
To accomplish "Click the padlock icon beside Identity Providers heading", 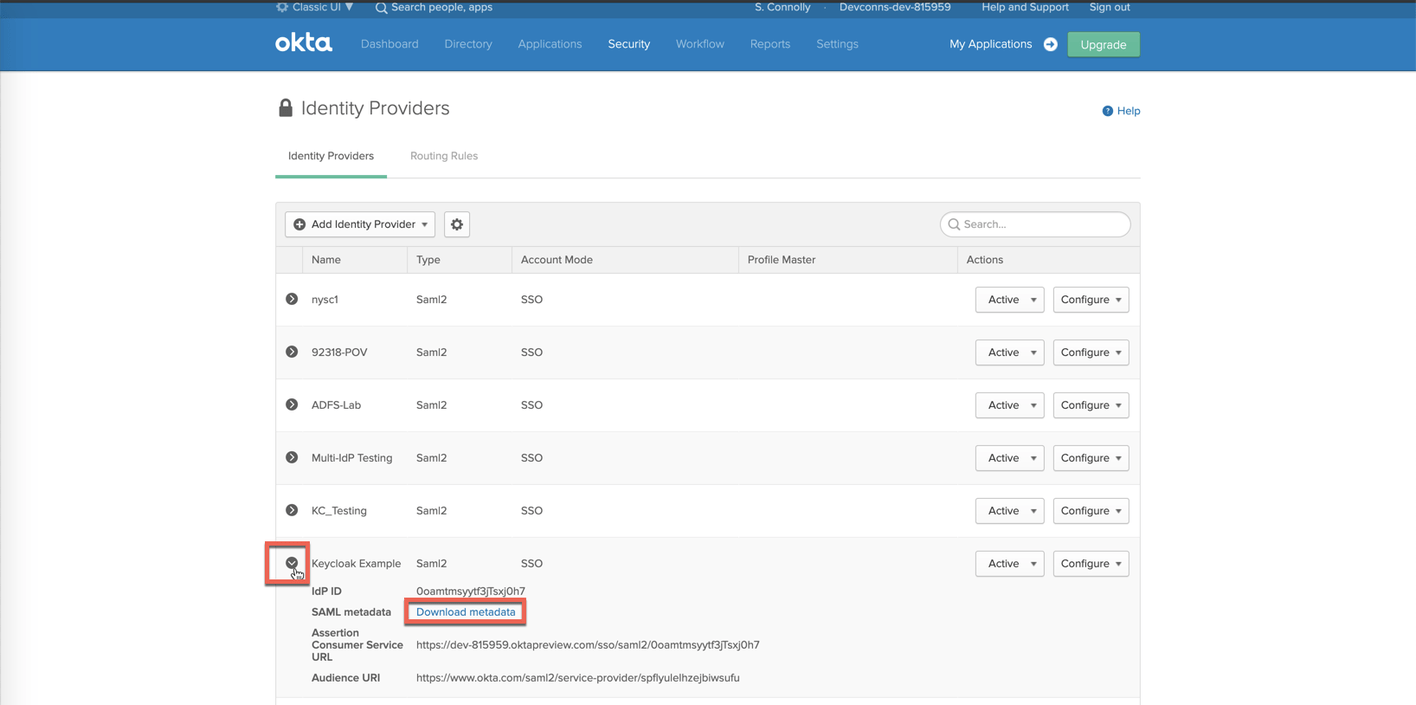I will 285,107.
